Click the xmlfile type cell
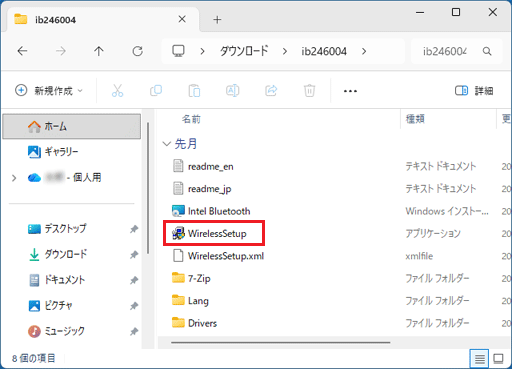Image resolution: width=512 pixels, height=369 pixels. pos(419,256)
